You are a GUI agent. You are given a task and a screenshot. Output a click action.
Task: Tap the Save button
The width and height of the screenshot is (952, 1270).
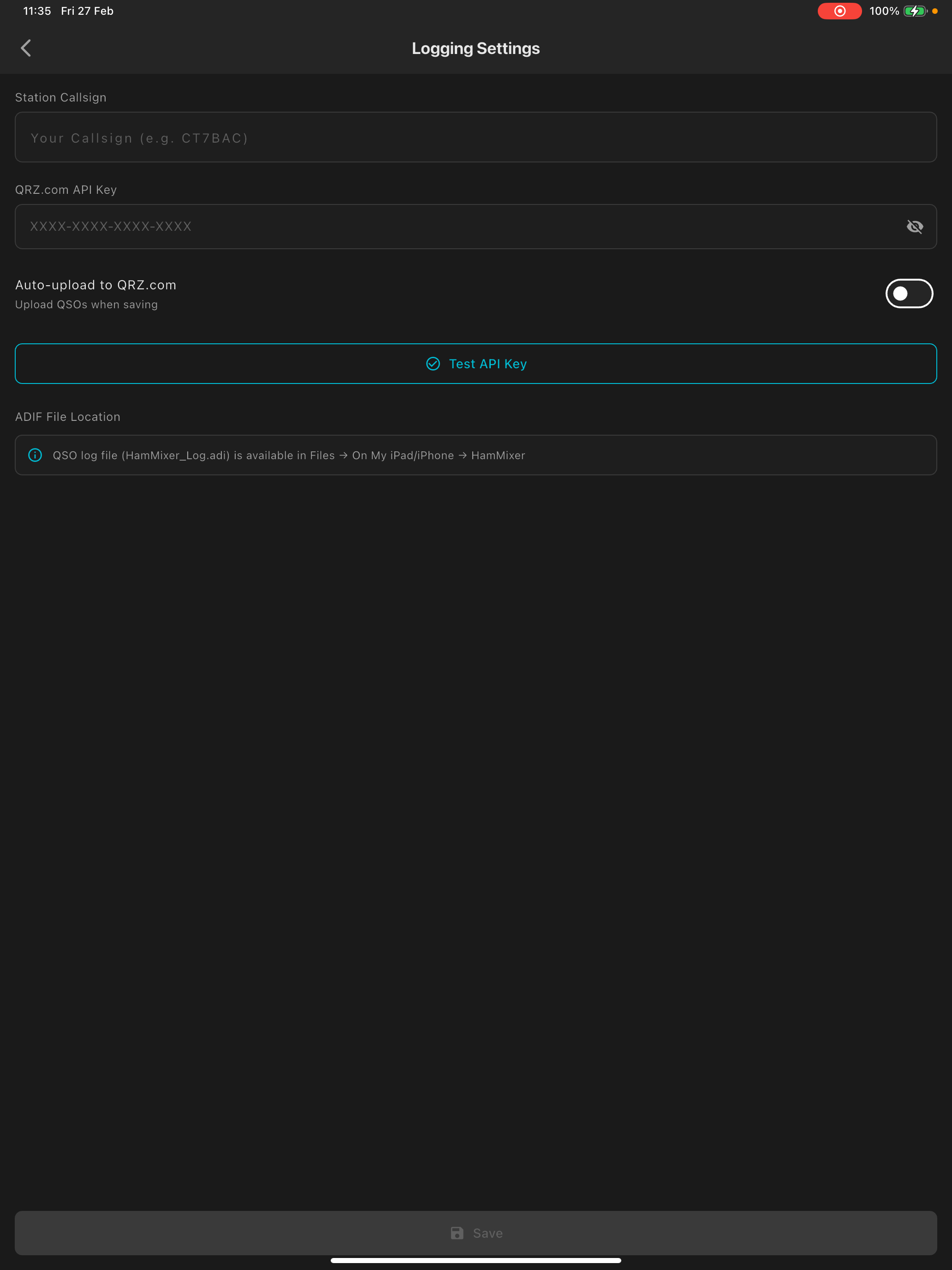(476, 1233)
